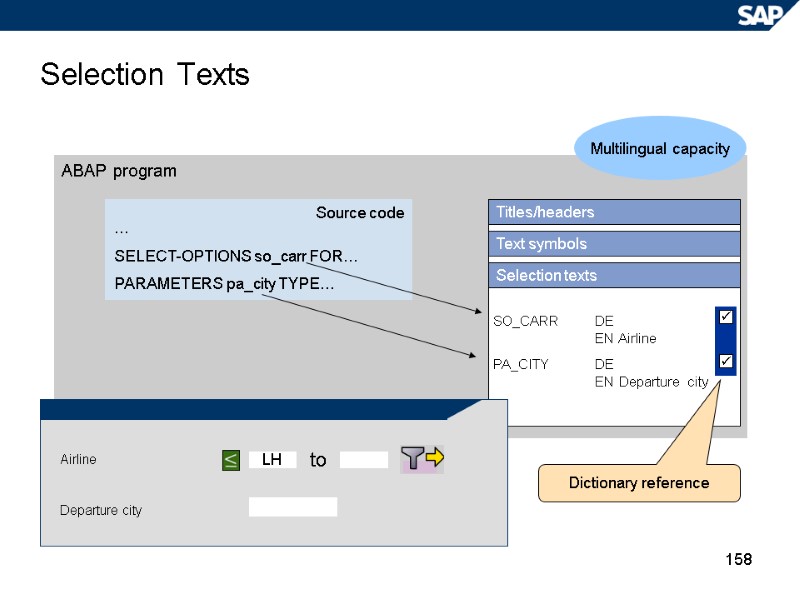800x600 pixels.
Task: Click the green less-than-or-equal selection icon
Action: 230,460
